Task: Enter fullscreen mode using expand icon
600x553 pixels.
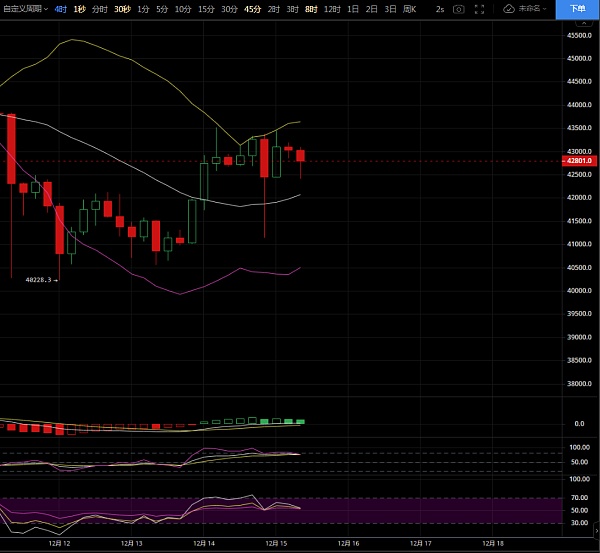Action: pos(481,8)
